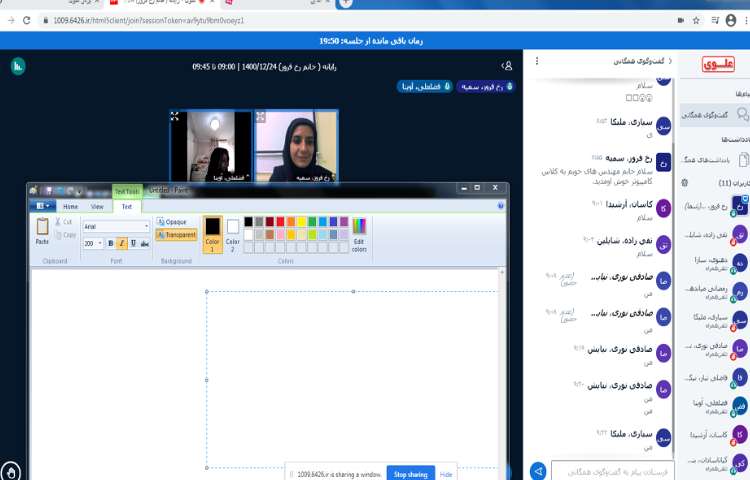Pick the red color swatch in palette
The height and width of the screenshot is (480, 750).
(280, 221)
